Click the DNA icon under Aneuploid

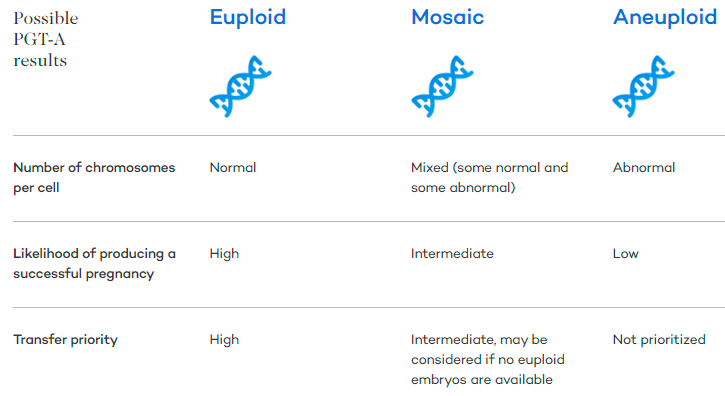pyautogui.click(x=644, y=87)
